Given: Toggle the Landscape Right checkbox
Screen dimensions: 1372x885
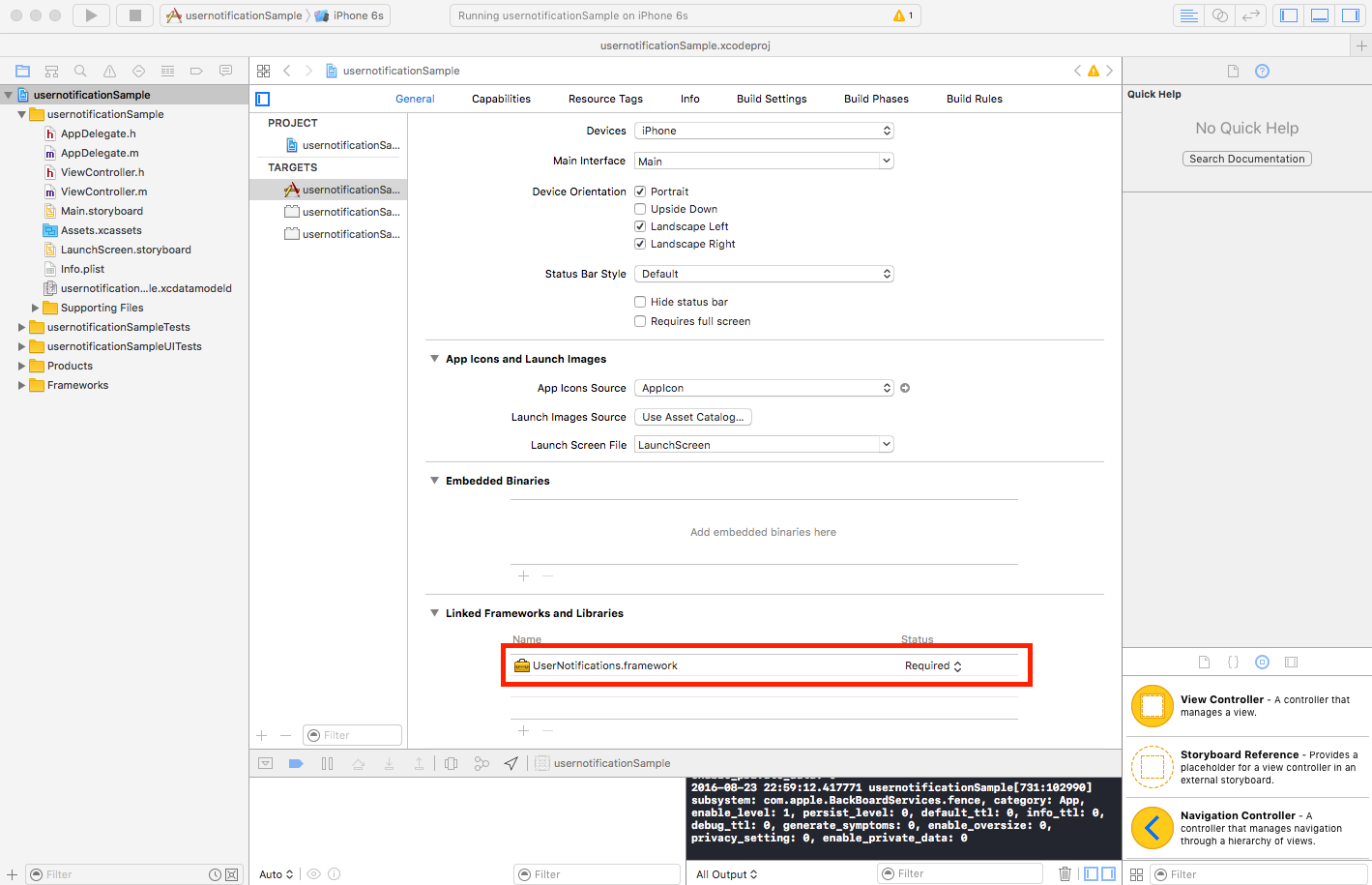Looking at the screenshot, I should click(x=640, y=244).
